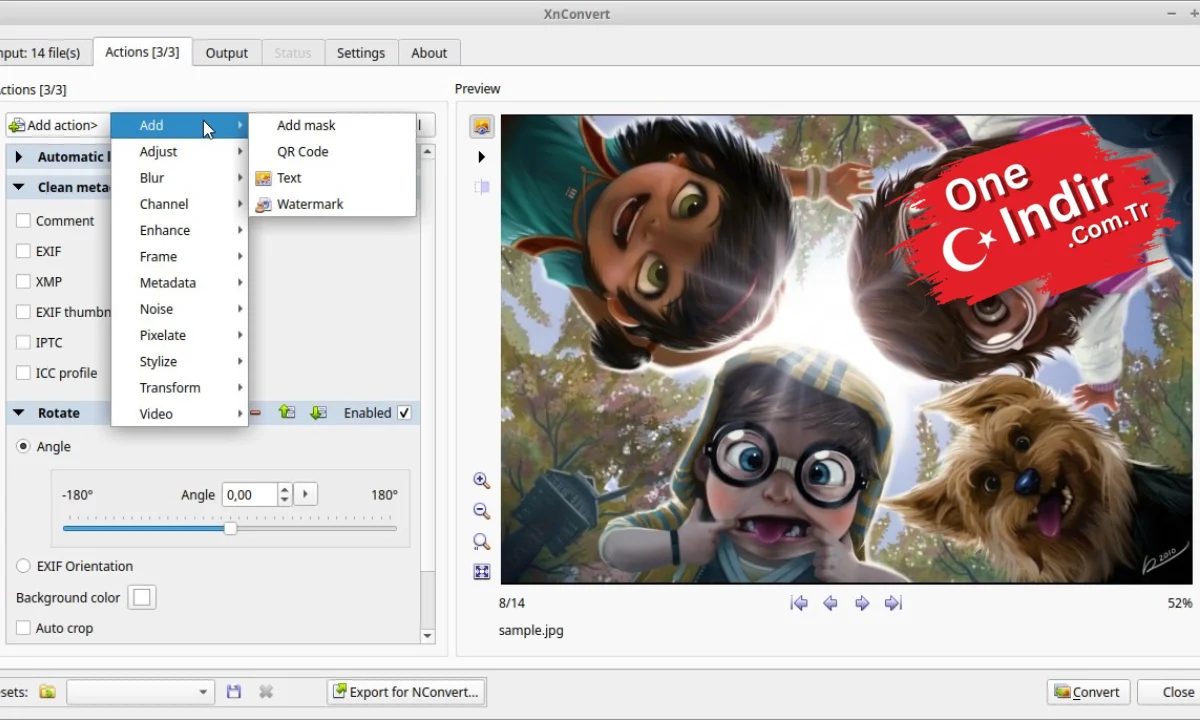
Task: Click the Add action button
Action: [57, 125]
